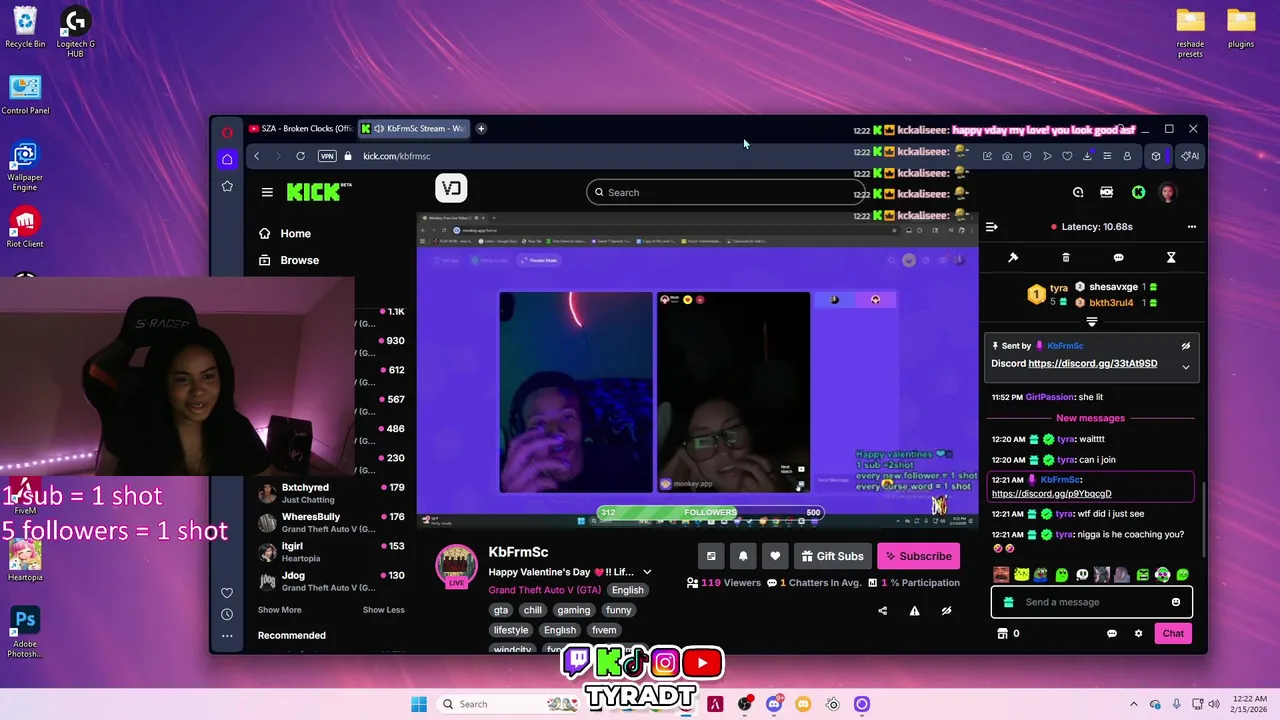
Task: Click the kick.com address bar
Action: point(396,156)
